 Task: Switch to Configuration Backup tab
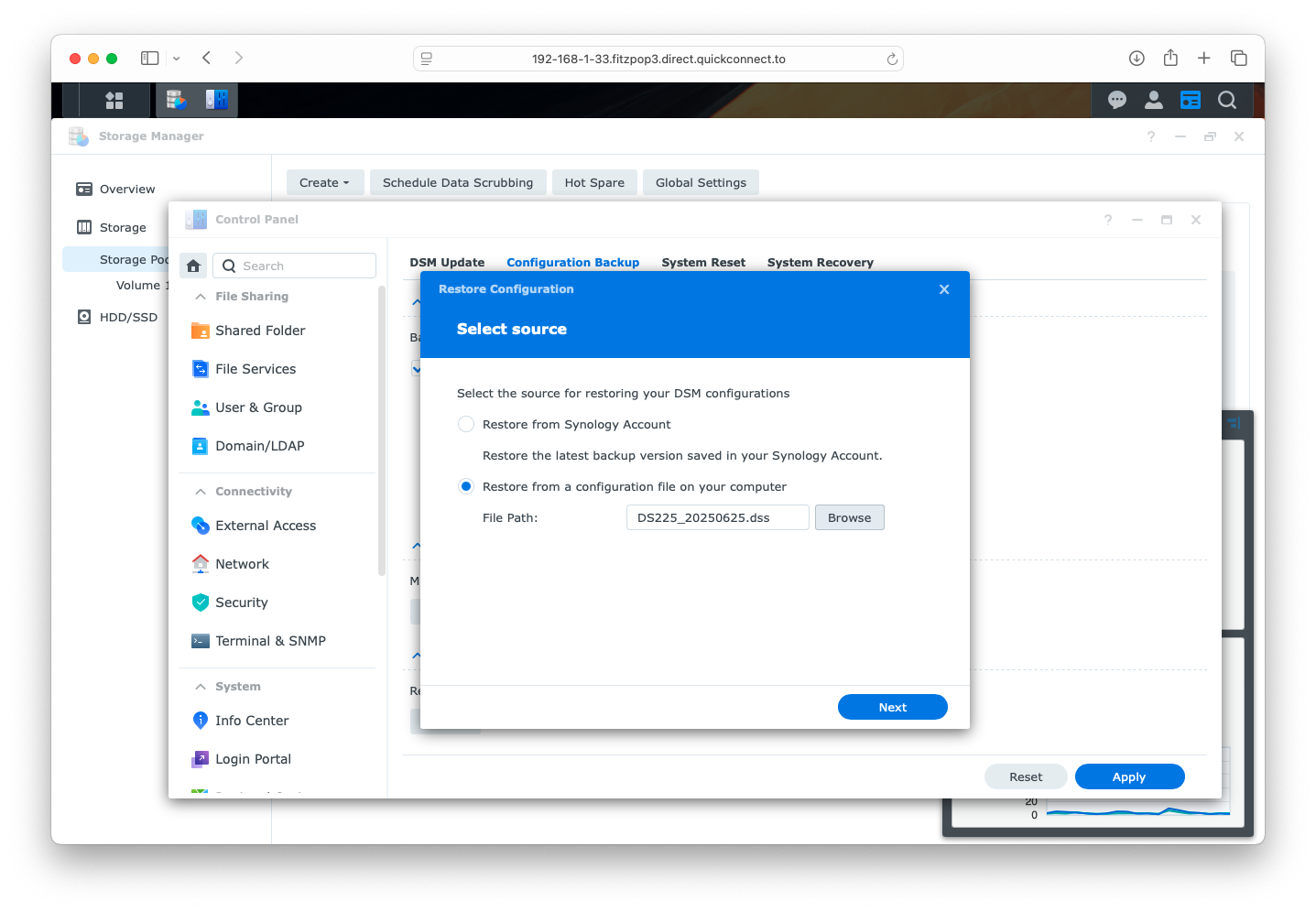point(573,263)
